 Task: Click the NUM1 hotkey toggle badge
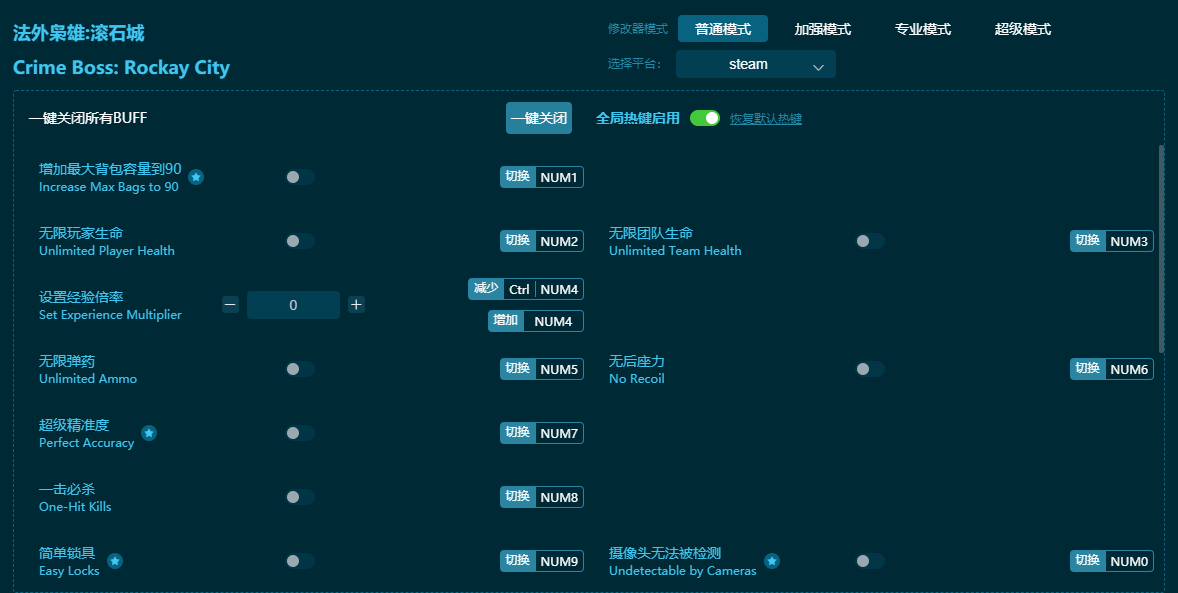click(541, 177)
